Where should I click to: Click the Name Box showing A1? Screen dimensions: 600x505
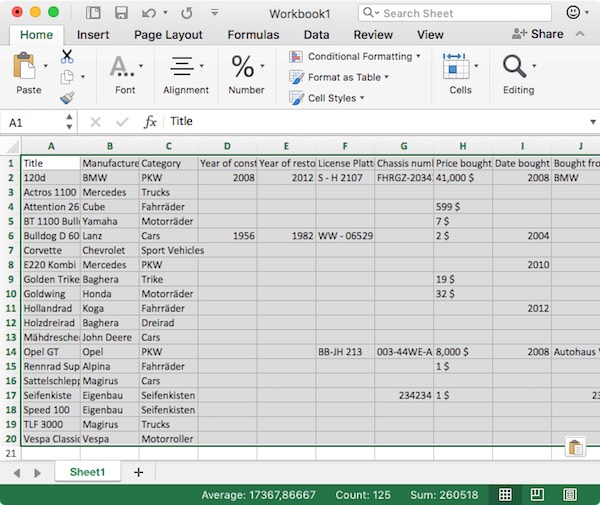(33, 122)
